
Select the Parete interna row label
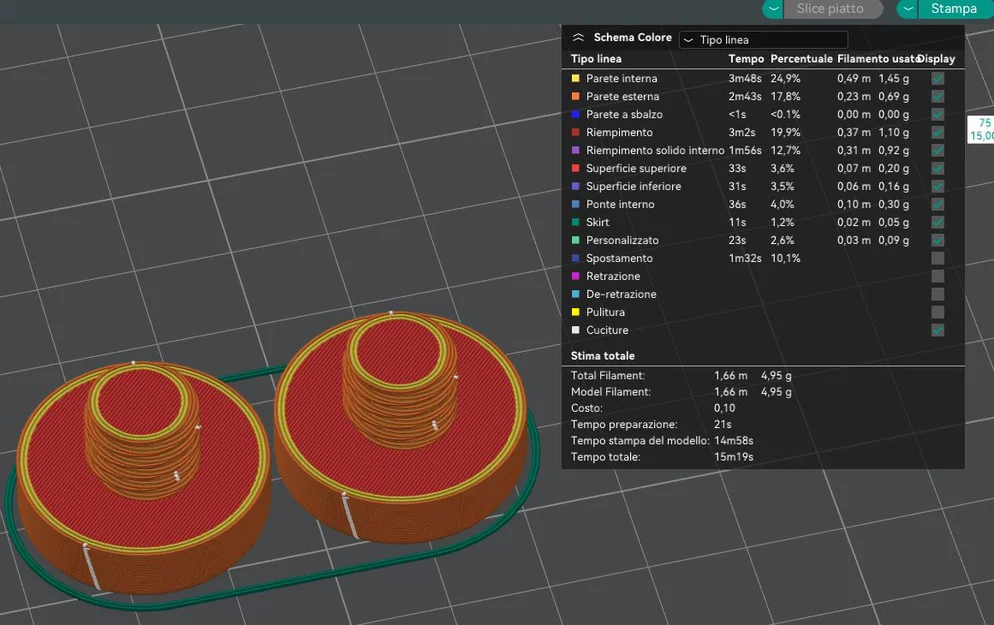[621, 79]
